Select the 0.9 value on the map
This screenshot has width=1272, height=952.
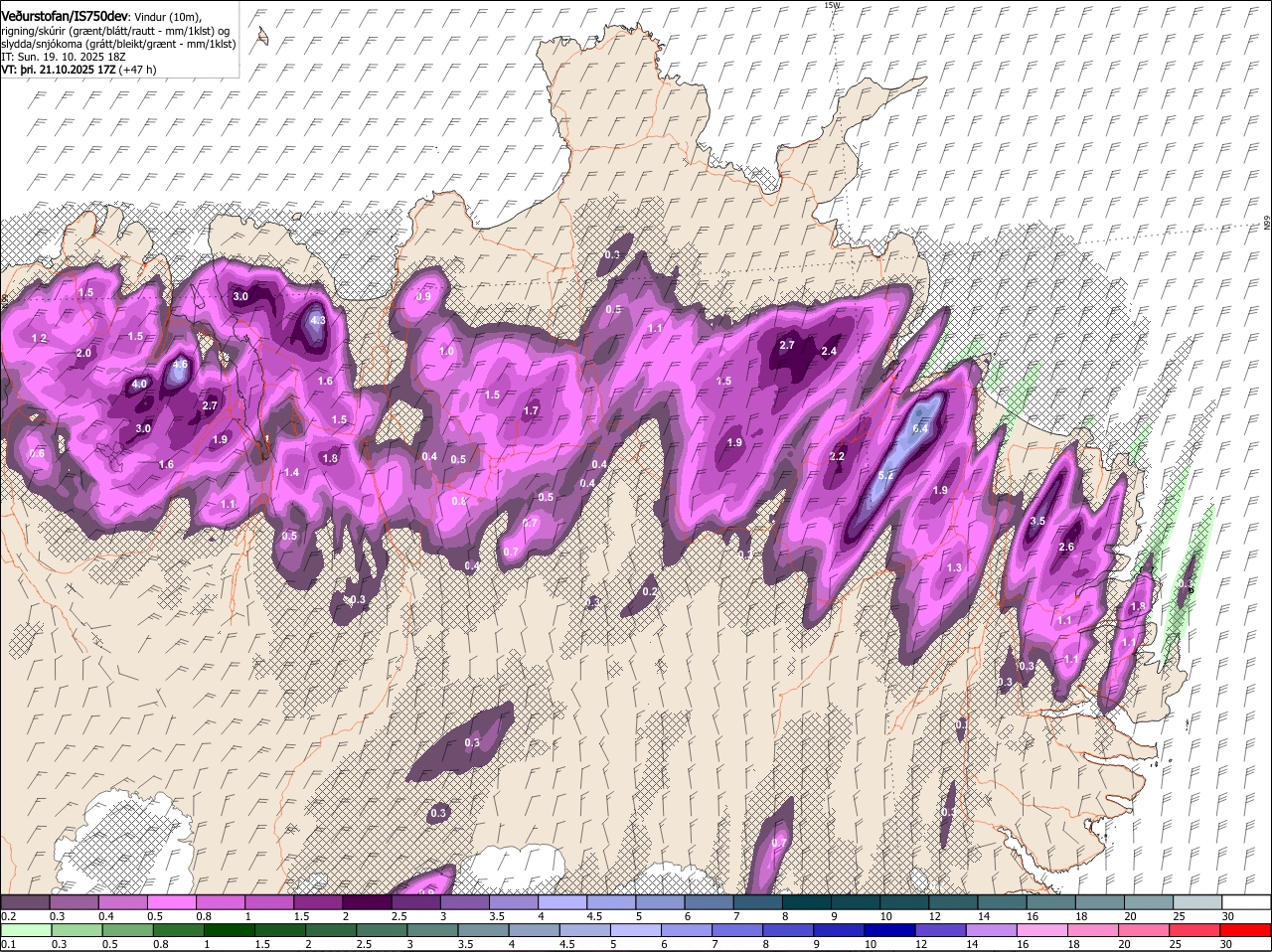coord(423,297)
